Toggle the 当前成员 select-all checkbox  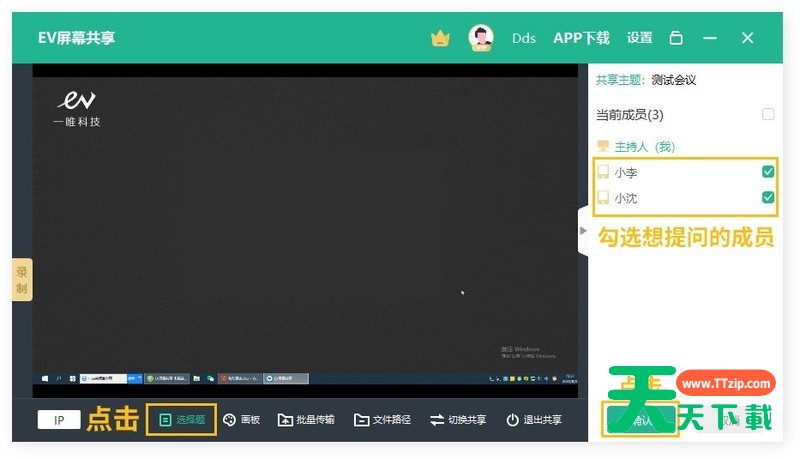pyautogui.click(x=768, y=114)
